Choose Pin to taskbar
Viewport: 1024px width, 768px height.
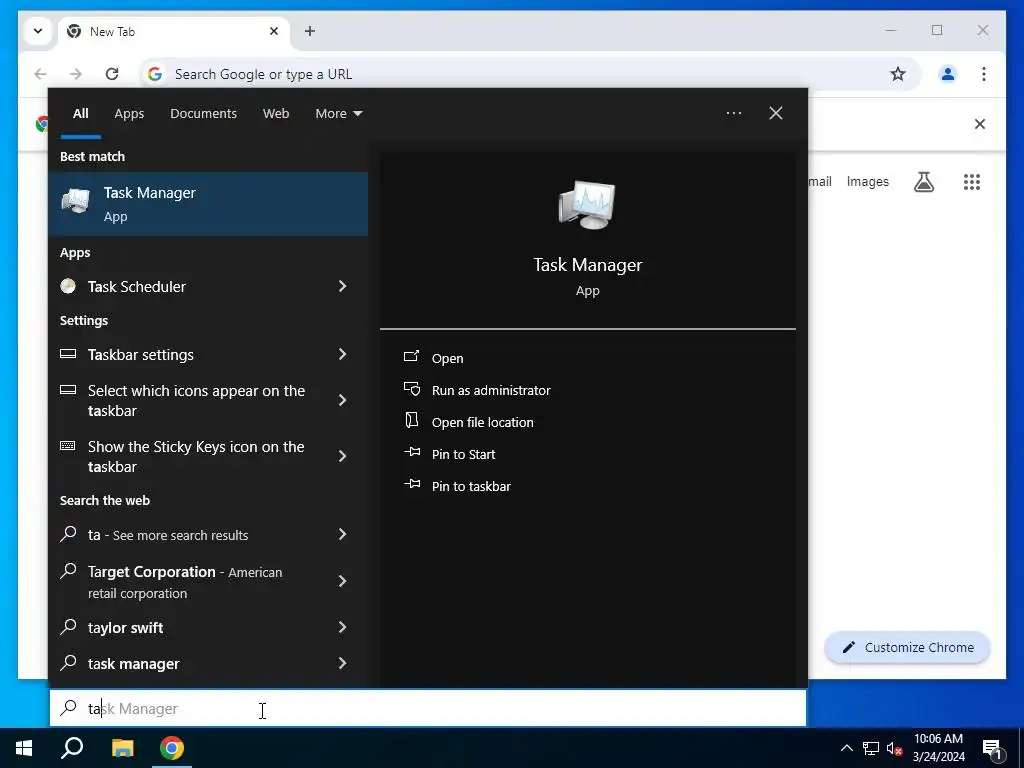[471, 487]
